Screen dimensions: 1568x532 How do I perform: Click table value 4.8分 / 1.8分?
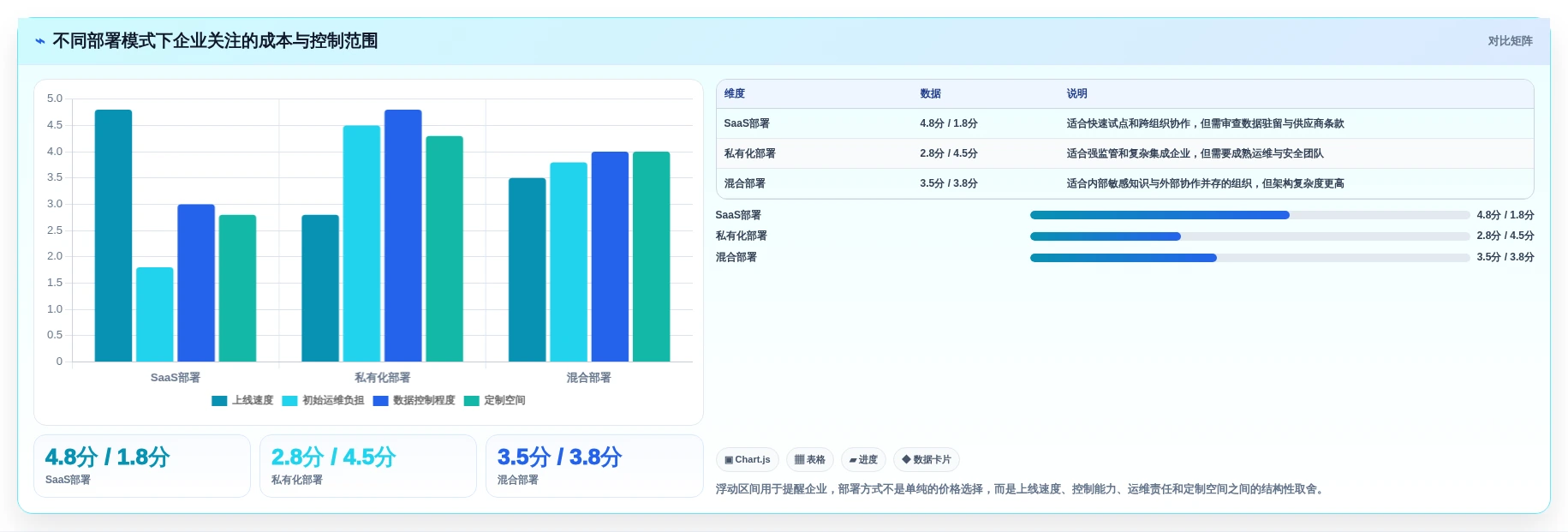[949, 123]
